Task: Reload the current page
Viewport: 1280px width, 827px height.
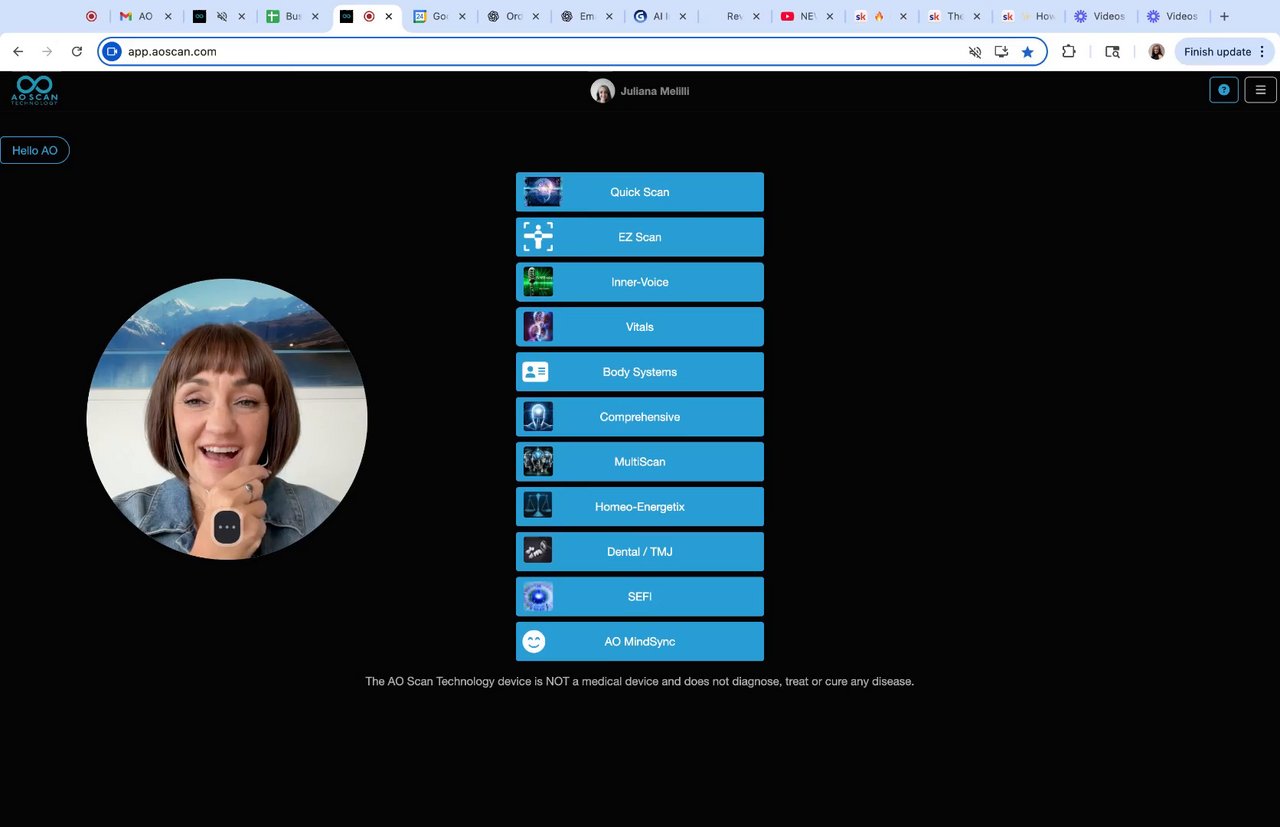Action: 77,51
